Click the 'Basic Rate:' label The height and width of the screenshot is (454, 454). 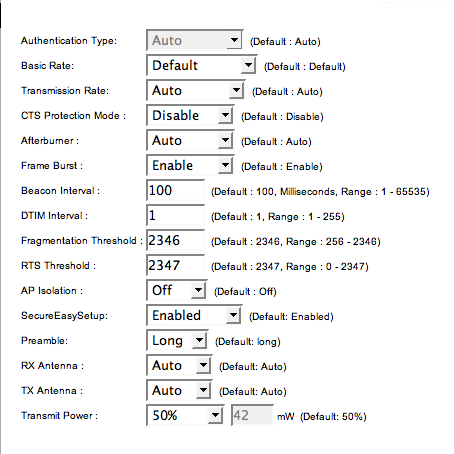click(47, 66)
